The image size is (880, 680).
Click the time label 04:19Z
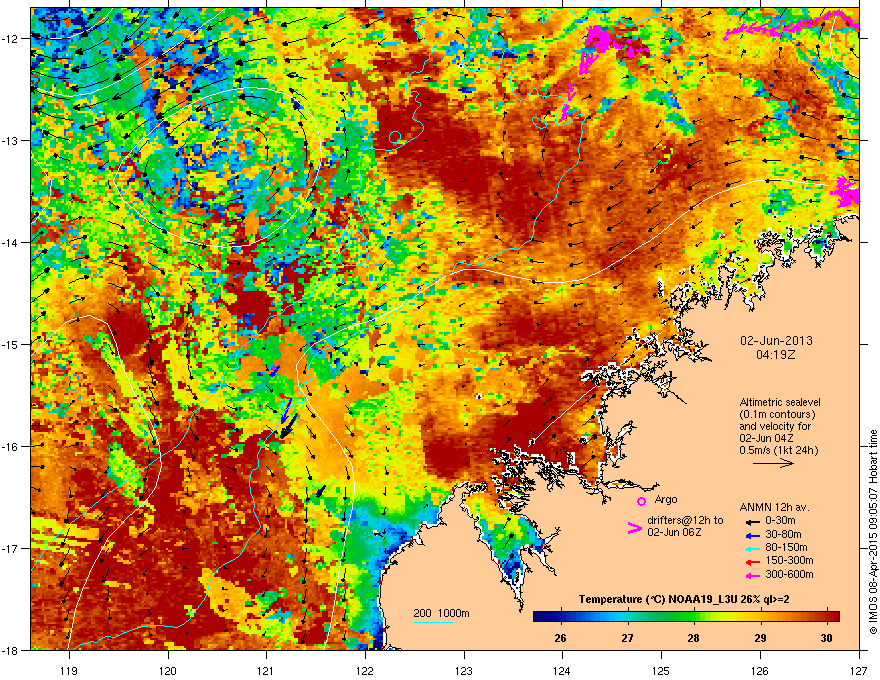pos(776,355)
